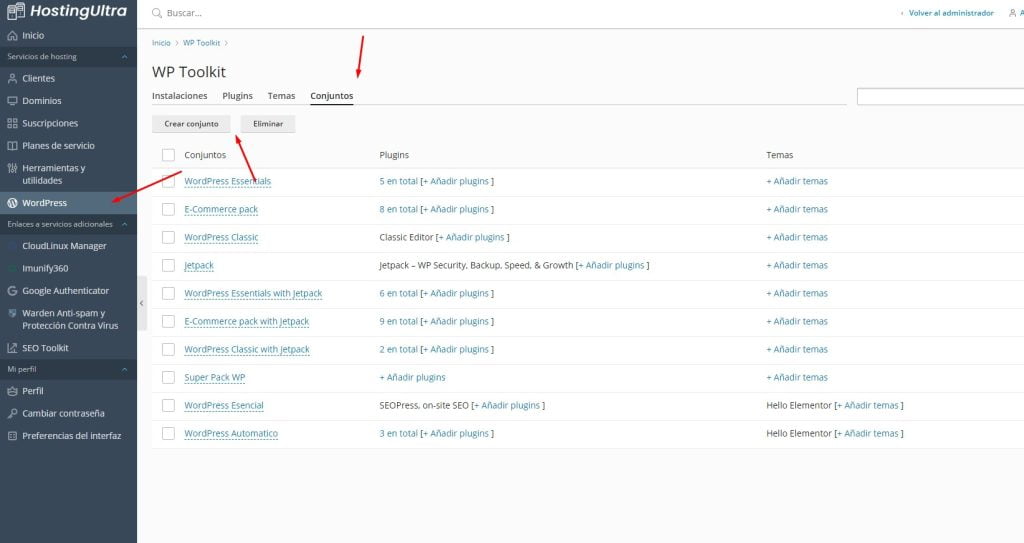1024x543 pixels.
Task: Open the E-Commerce pack set
Action: coord(221,209)
